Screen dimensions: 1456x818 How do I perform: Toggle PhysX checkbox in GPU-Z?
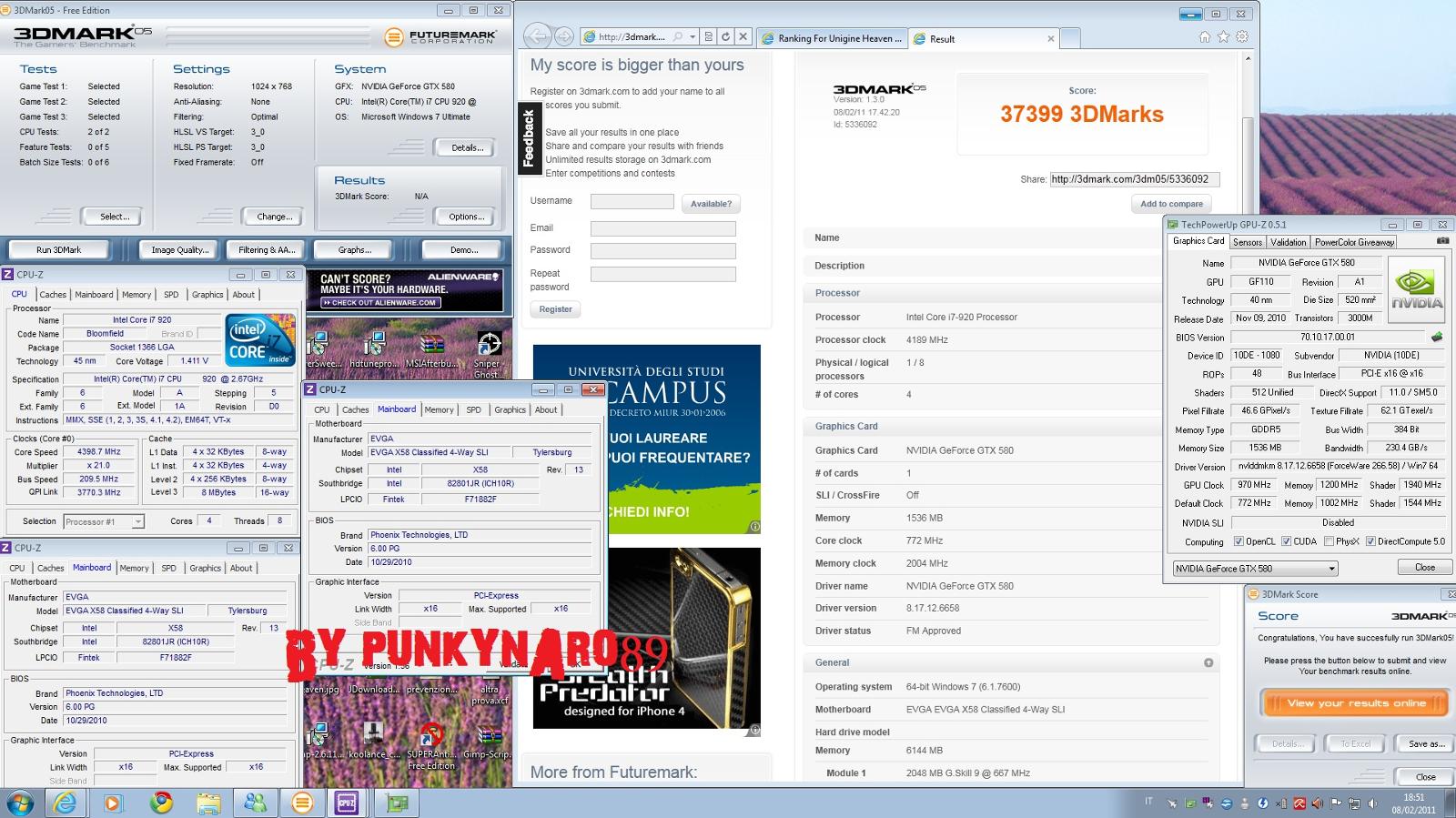(x=1329, y=541)
